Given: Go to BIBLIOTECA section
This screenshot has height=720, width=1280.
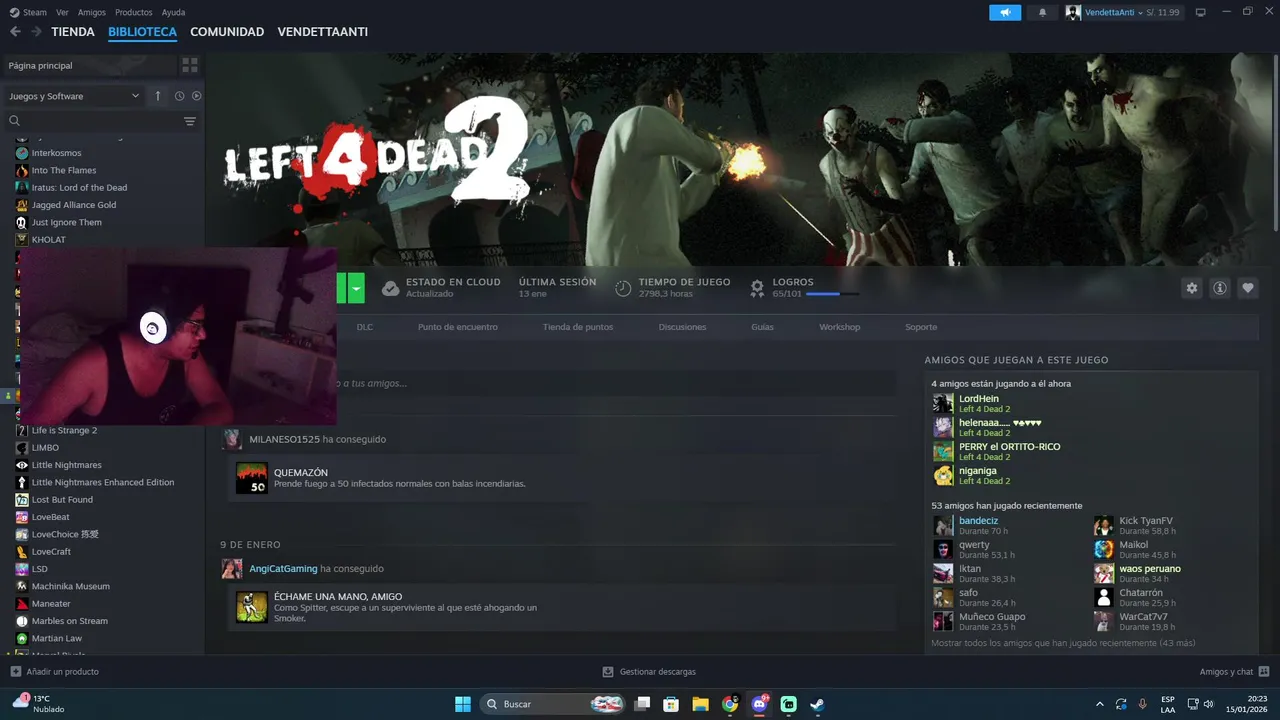Looking at the screenshot, I should pos(142,32).
